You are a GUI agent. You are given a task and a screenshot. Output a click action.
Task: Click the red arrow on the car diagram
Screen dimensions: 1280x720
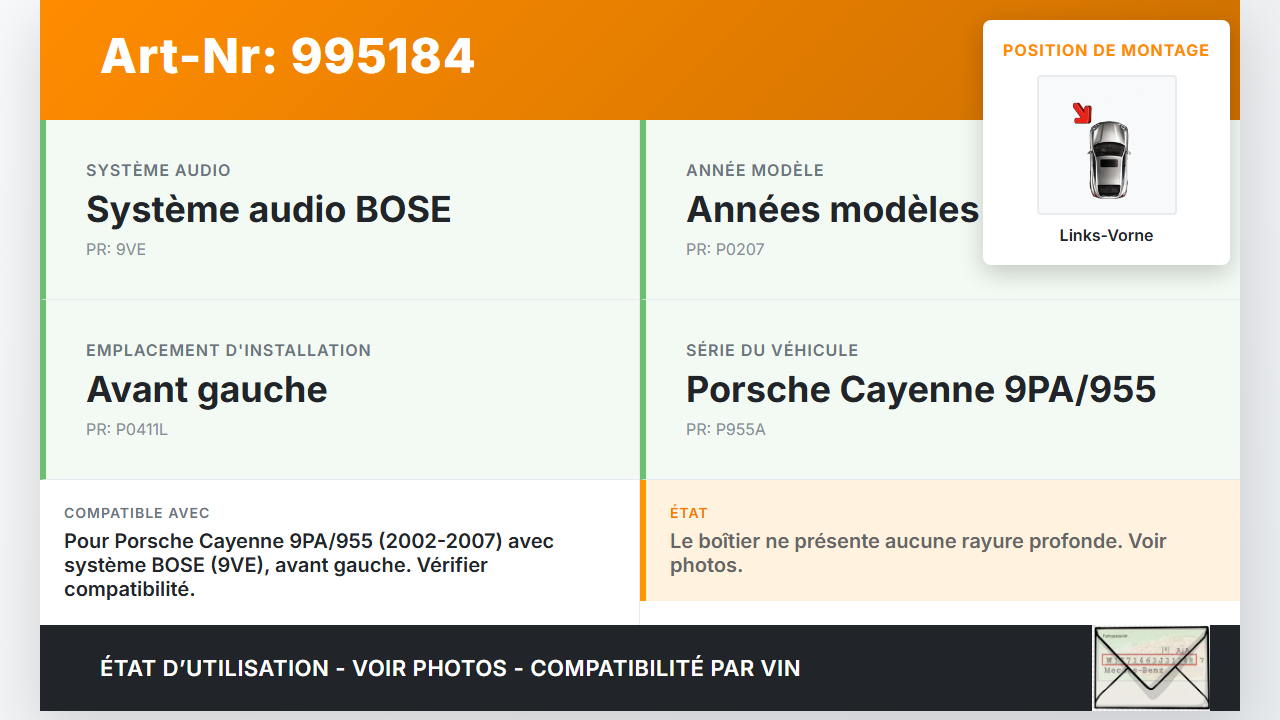(x=1082, y=113)
